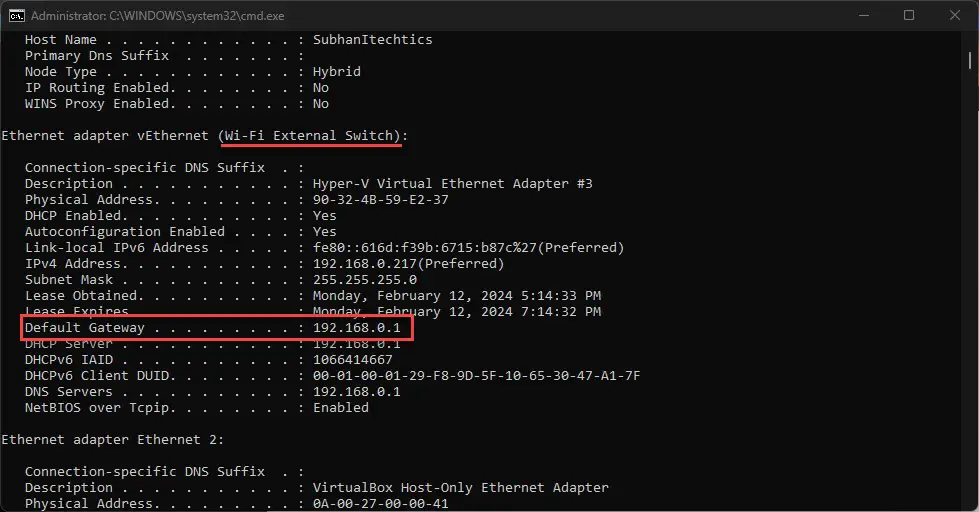Click the VirtualBox Host-Only Ethernet Adapter text
The width and height of the screenshot is (979, 512).
(461, 488)
